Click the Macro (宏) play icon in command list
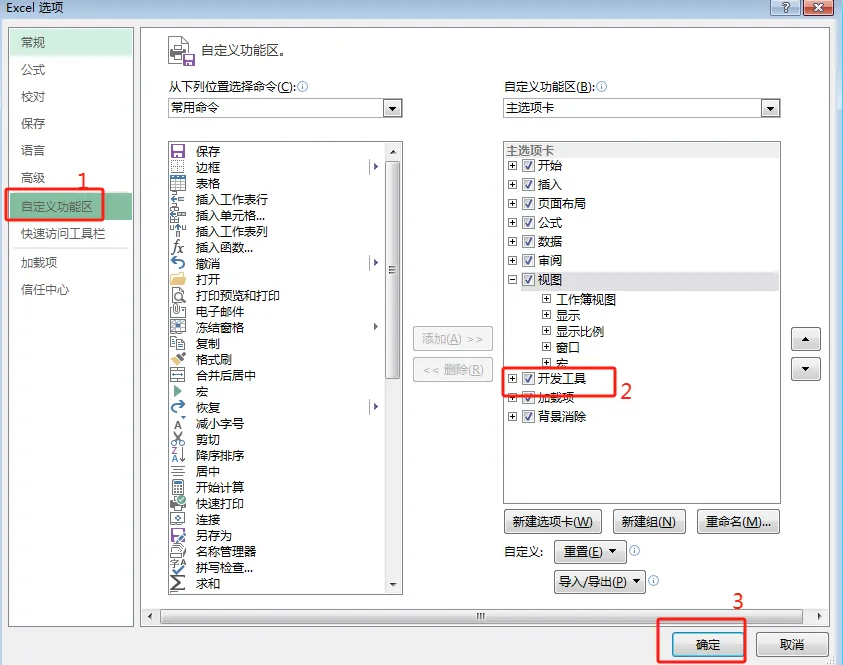The width and height of the screenshot is (843, 665). (x=178, y=391)
